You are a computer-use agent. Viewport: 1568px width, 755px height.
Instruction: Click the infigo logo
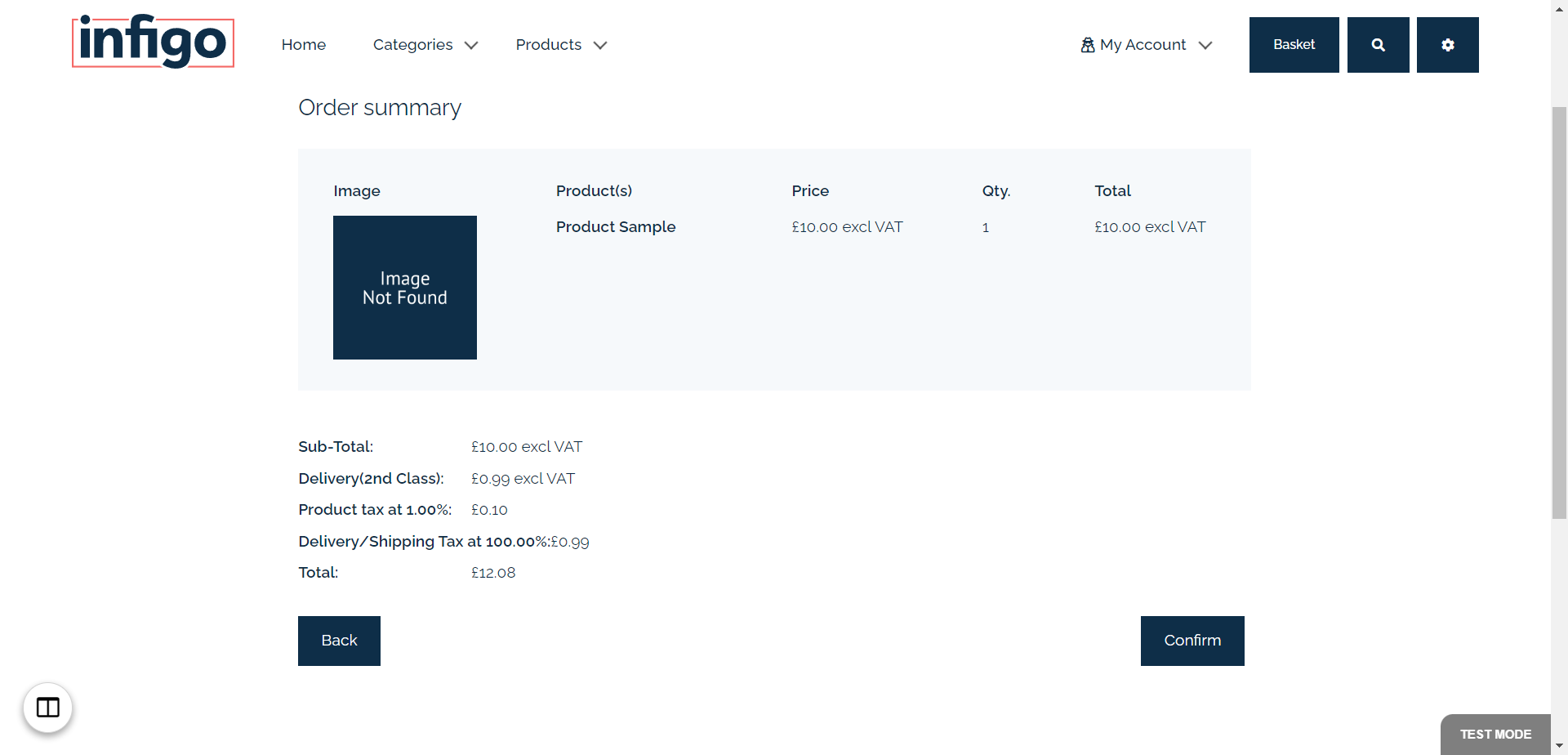(153, 42)
